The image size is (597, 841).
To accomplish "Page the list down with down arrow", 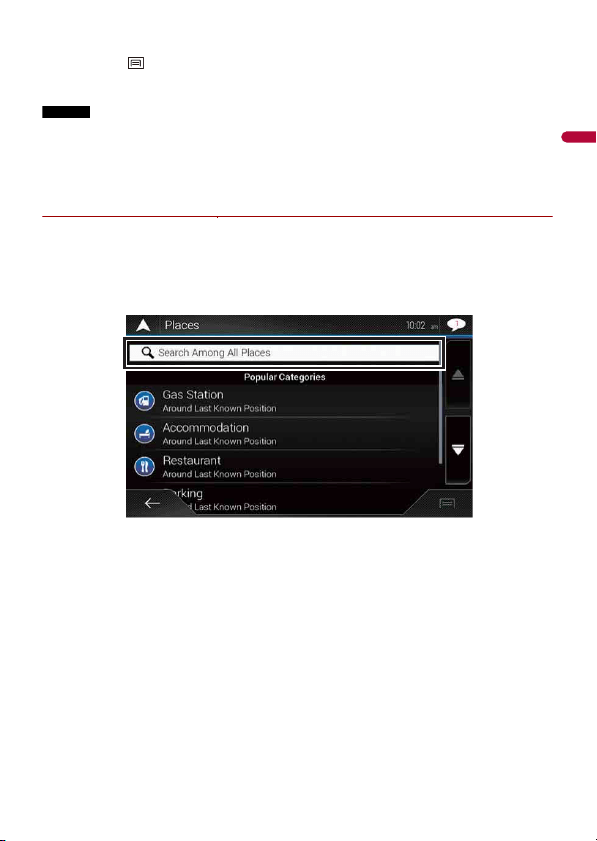I will coord(458,449).
